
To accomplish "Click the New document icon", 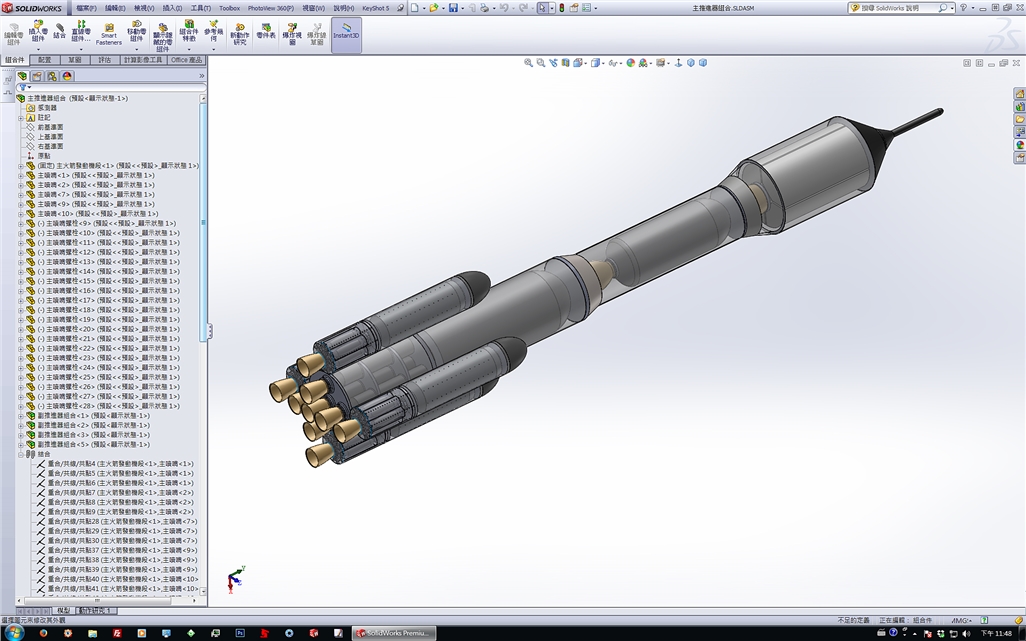I will (x=414, y=8).
